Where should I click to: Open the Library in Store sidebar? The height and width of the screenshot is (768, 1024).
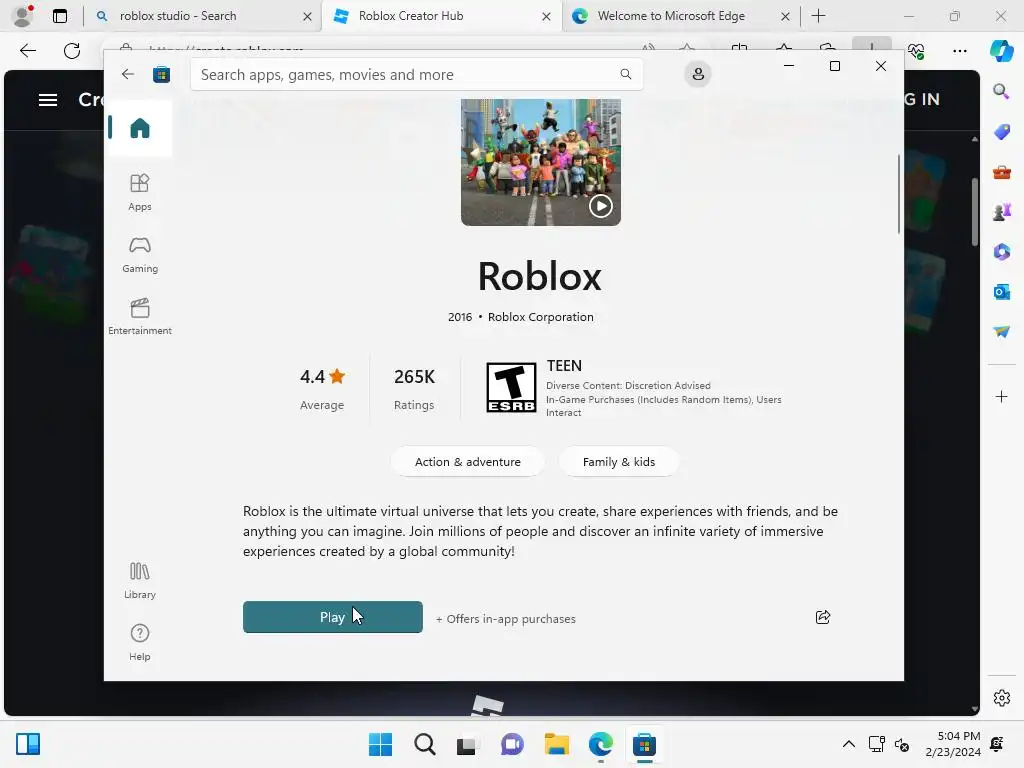point(140,581)
